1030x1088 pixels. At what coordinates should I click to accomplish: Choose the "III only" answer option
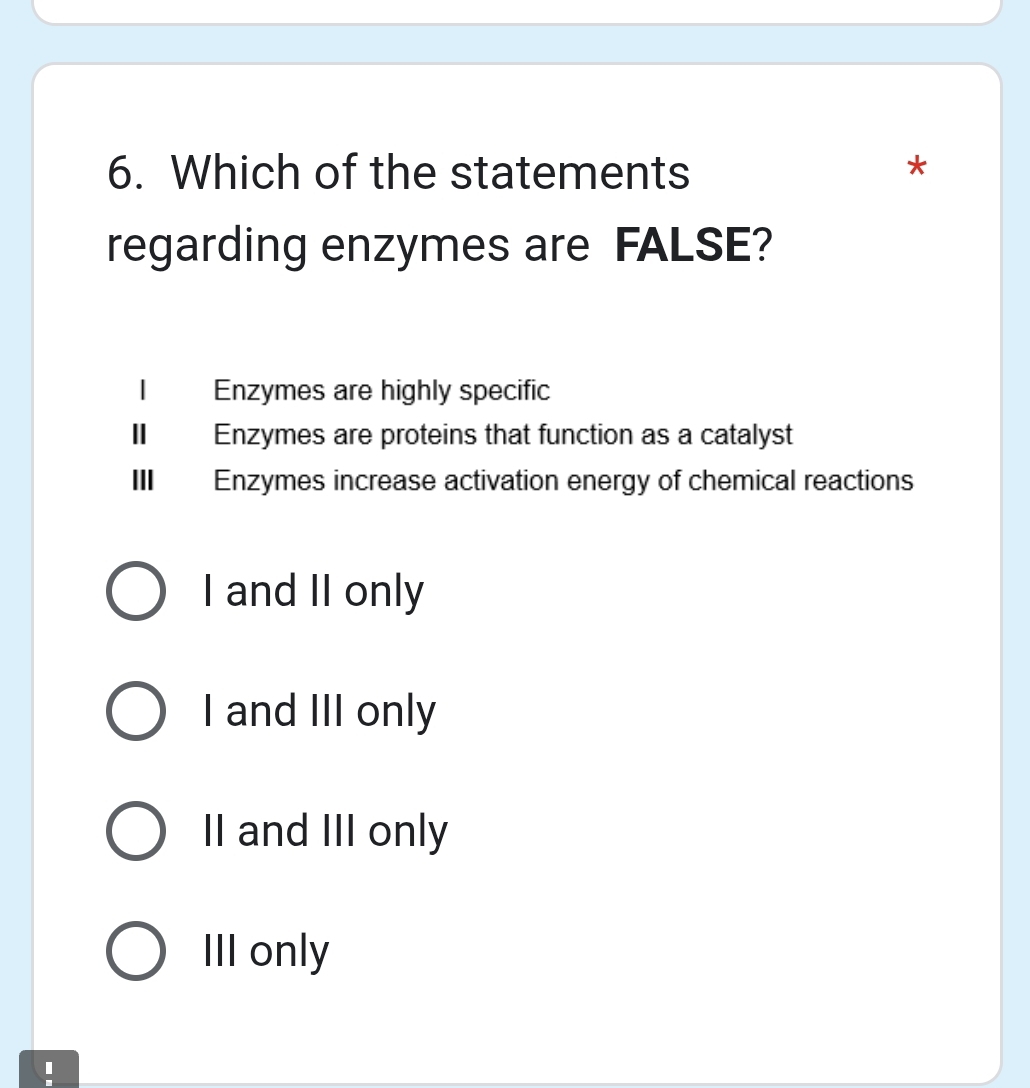point(136,950)
